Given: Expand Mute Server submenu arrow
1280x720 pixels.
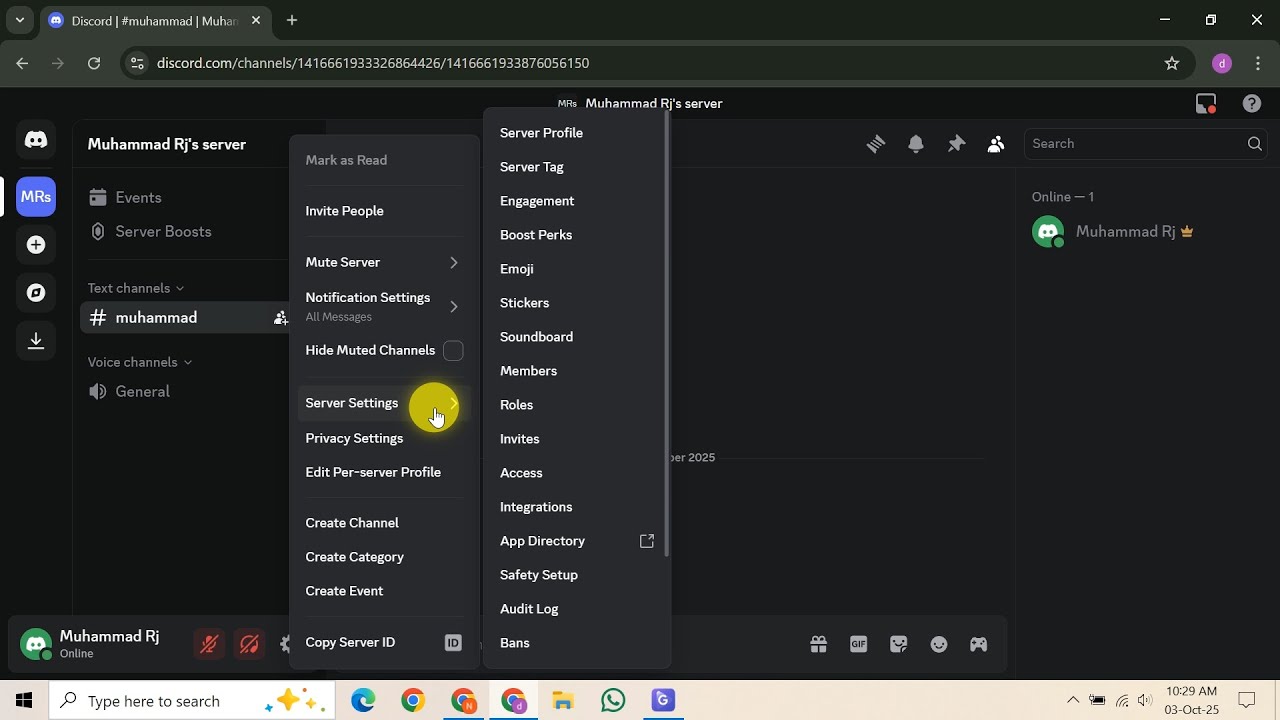Looking at the screenshot, I should tap(453, 262).
